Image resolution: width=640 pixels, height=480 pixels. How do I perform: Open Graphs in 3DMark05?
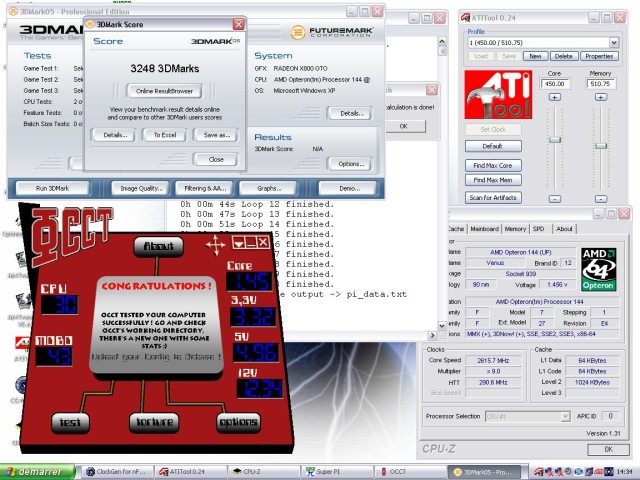[x=269, y=189]
